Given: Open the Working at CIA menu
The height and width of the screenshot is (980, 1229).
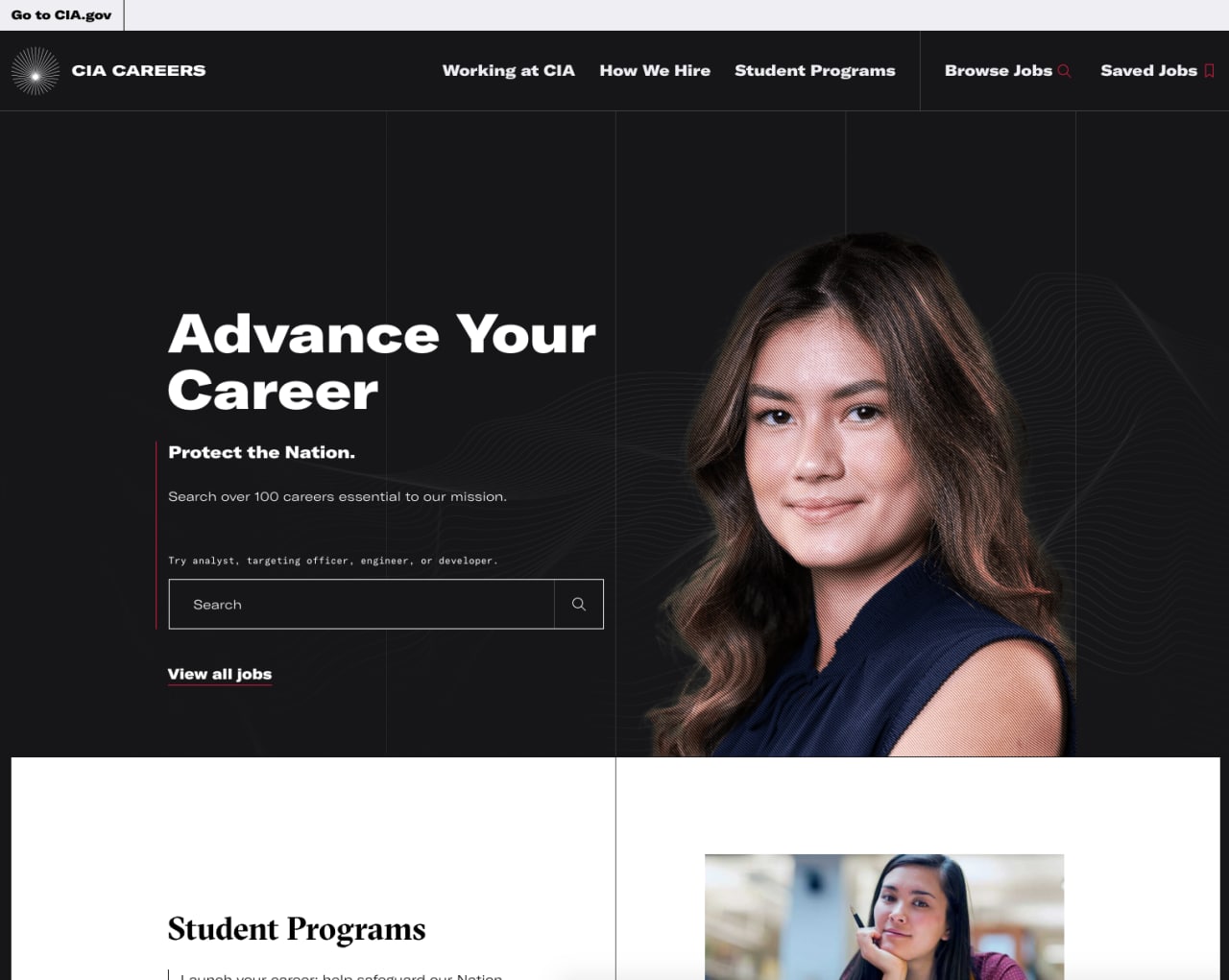Looking at the screenshot, I should point(508,70).
